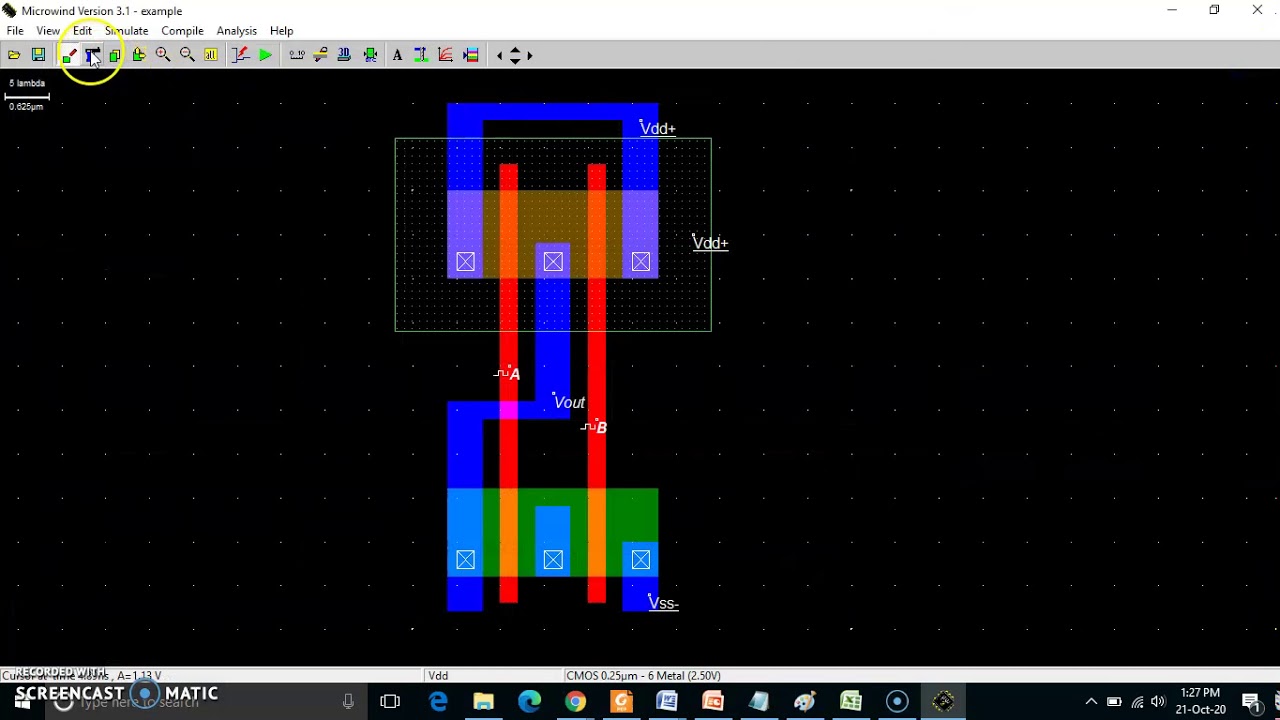Image resolution: width=1280 pixels, height=720 pixels.
Task: Select the draw box tool
Action: coord(69,55)
